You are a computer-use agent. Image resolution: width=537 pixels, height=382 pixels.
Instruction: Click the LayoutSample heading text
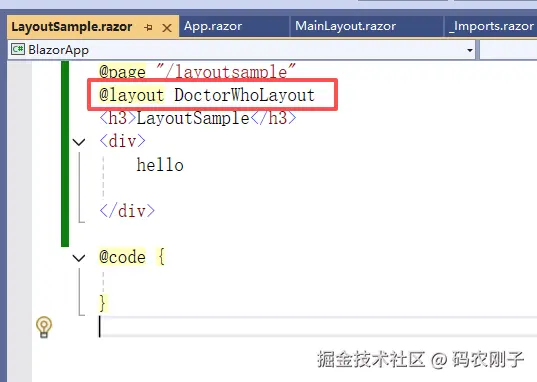[x=193, y=118]
